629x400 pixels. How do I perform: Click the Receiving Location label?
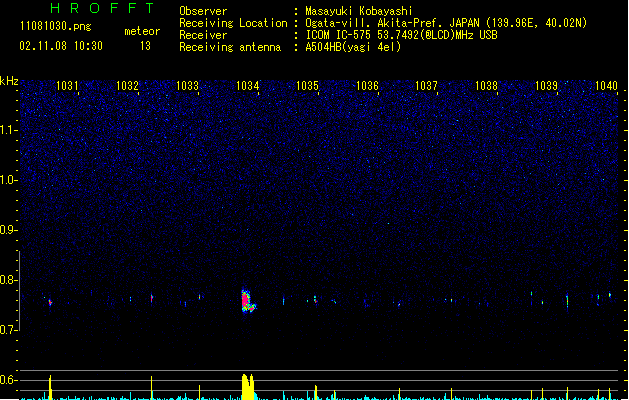tap(233, 23)
